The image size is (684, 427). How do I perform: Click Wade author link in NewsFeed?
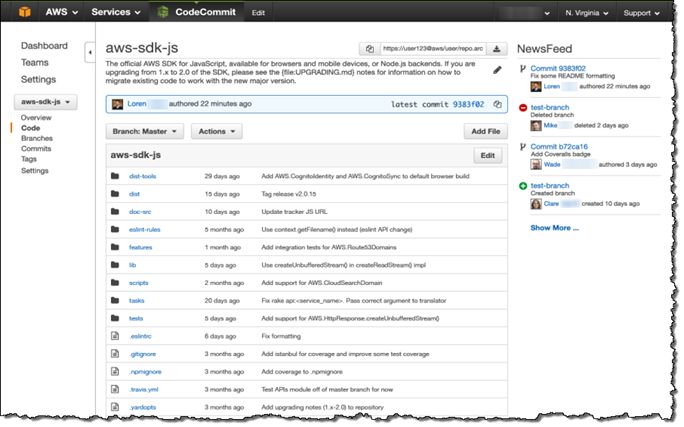click(552, 164)
